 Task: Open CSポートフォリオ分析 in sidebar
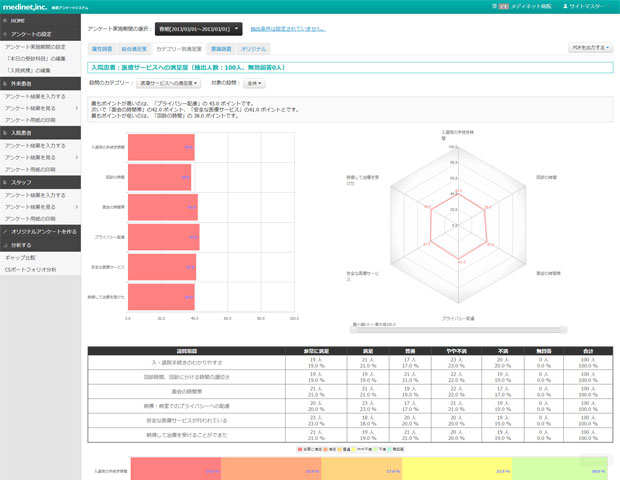30,269
